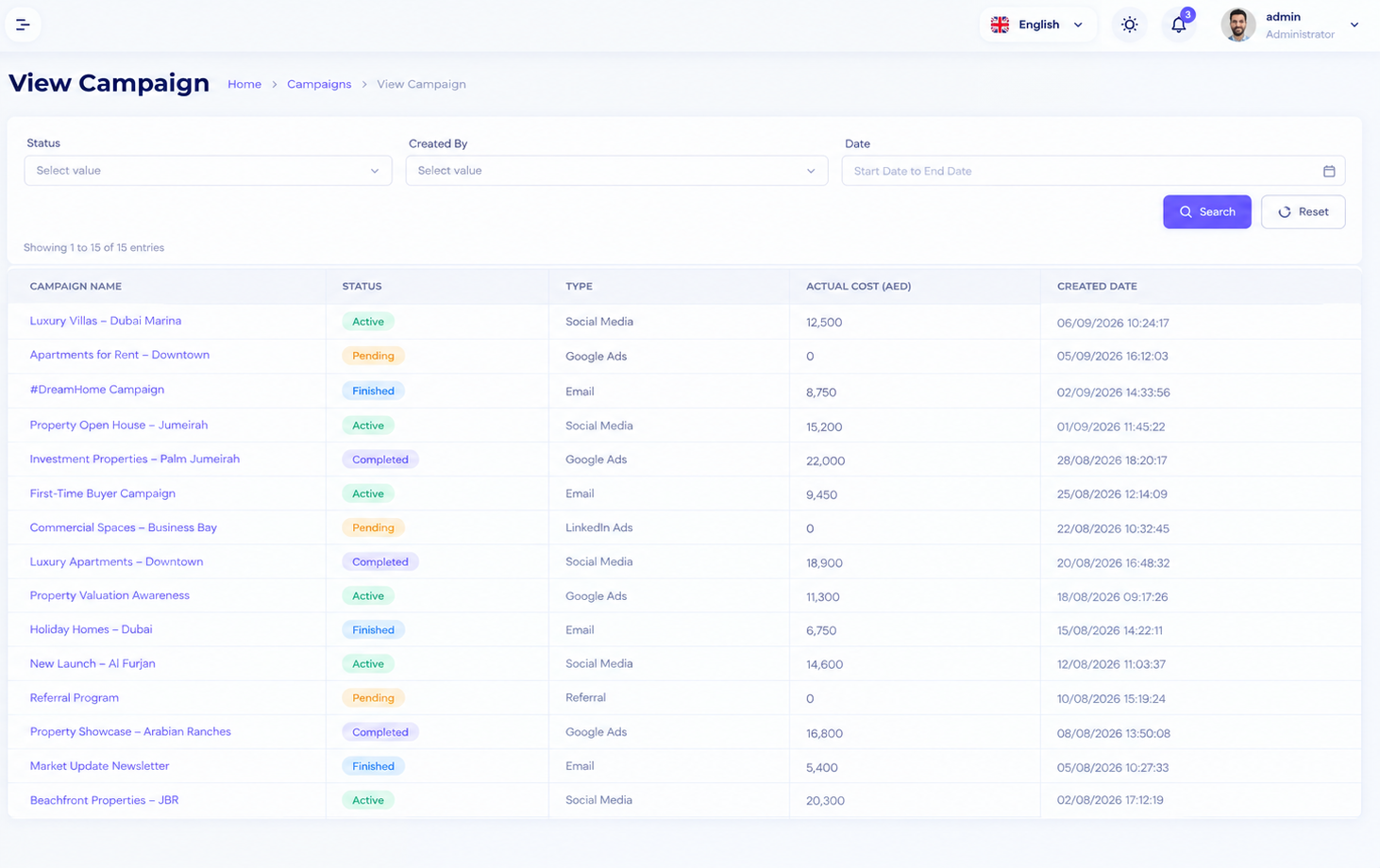Click the Start Date to End Date field
1380x868 pixels.
[x=1093, y=171]
